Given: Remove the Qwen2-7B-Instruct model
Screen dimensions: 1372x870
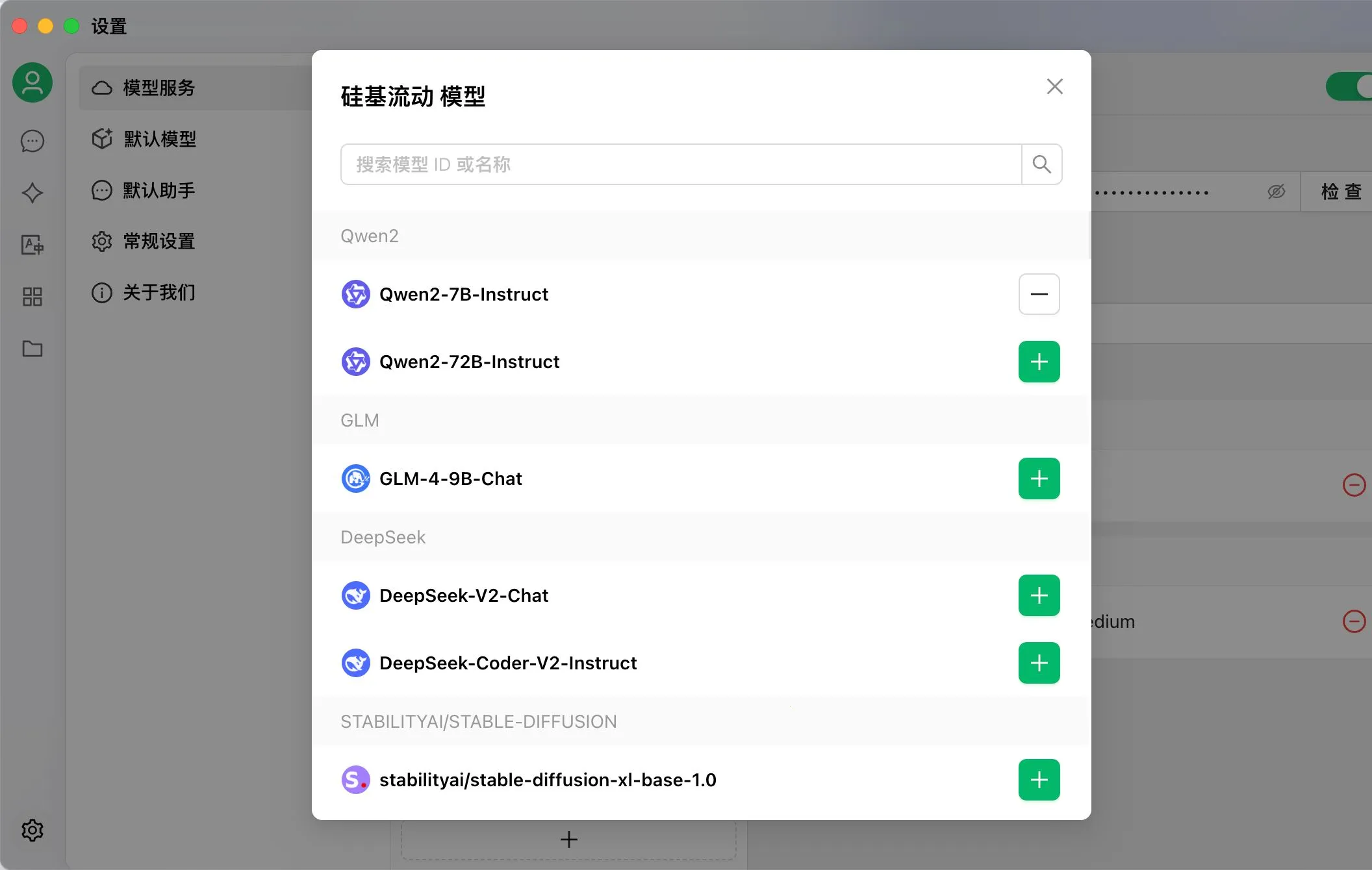Looking at the screenshot, I should [x=1039, y=294].
